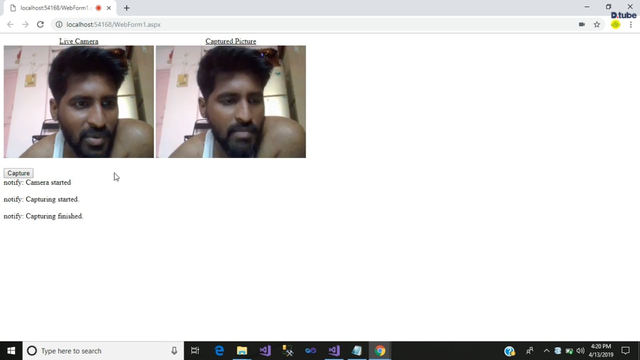640x360 pixels.
Task: Click the Captured Picture heading
Action: tap(231, 41)
